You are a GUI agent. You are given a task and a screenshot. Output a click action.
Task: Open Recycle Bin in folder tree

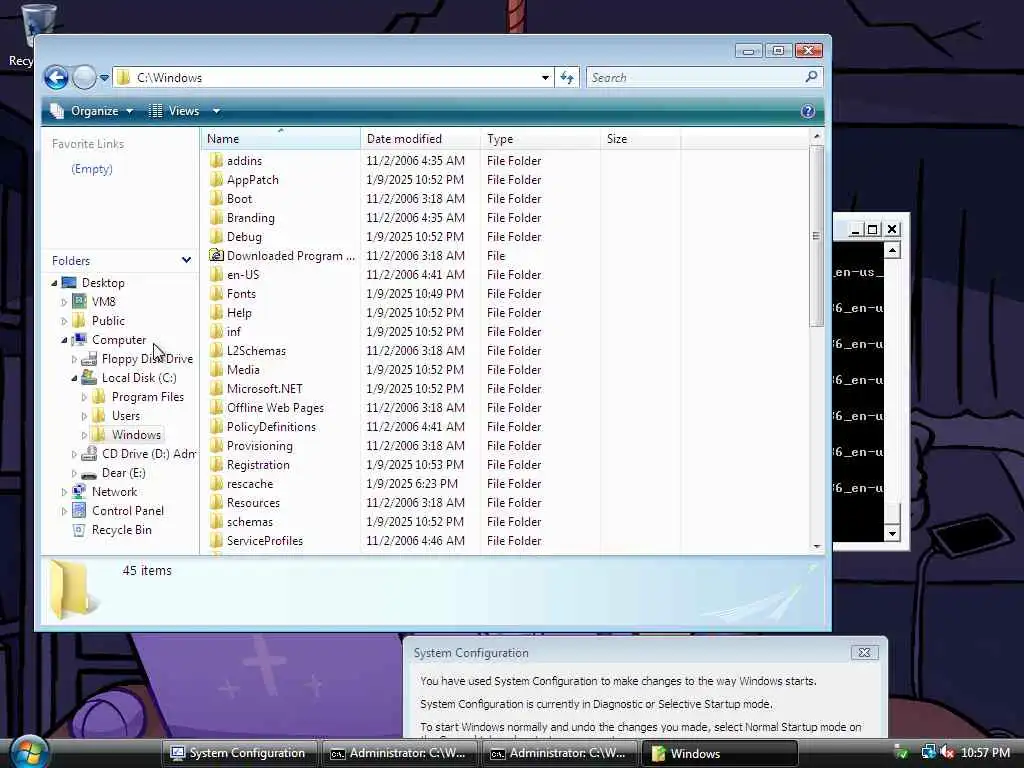coord(121,530)
